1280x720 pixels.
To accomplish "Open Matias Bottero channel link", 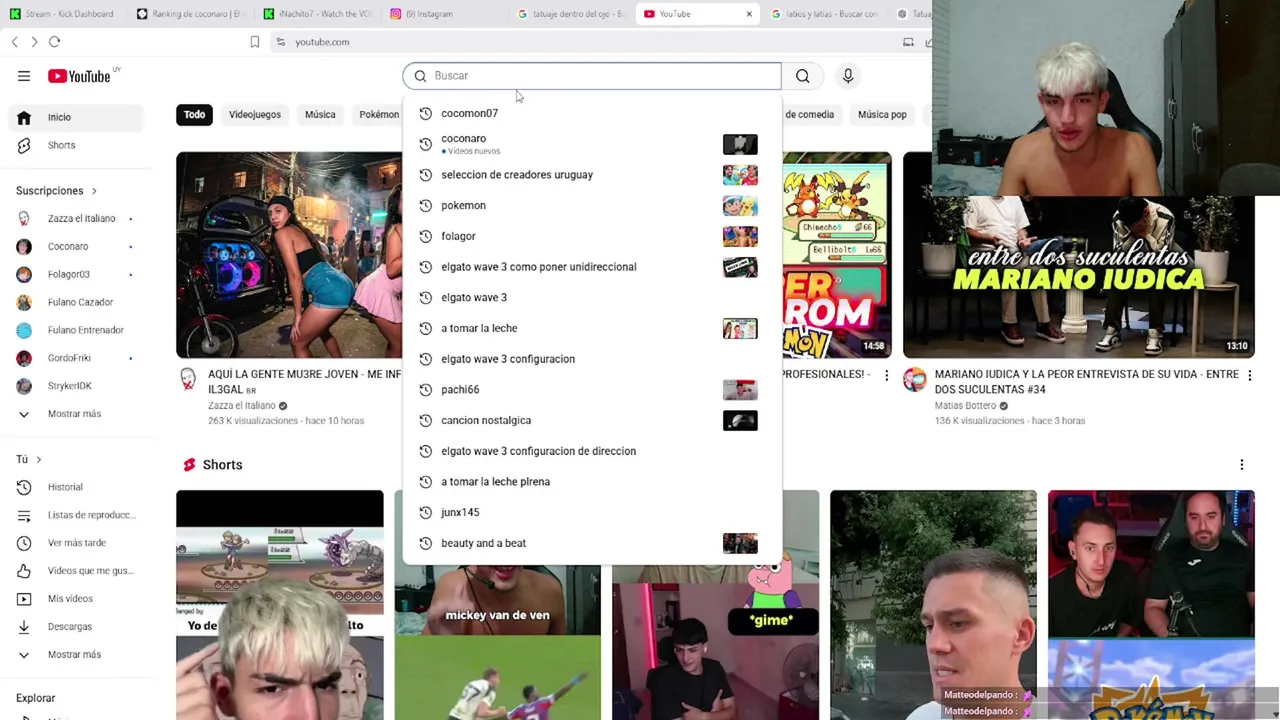I will coord(965,405).
